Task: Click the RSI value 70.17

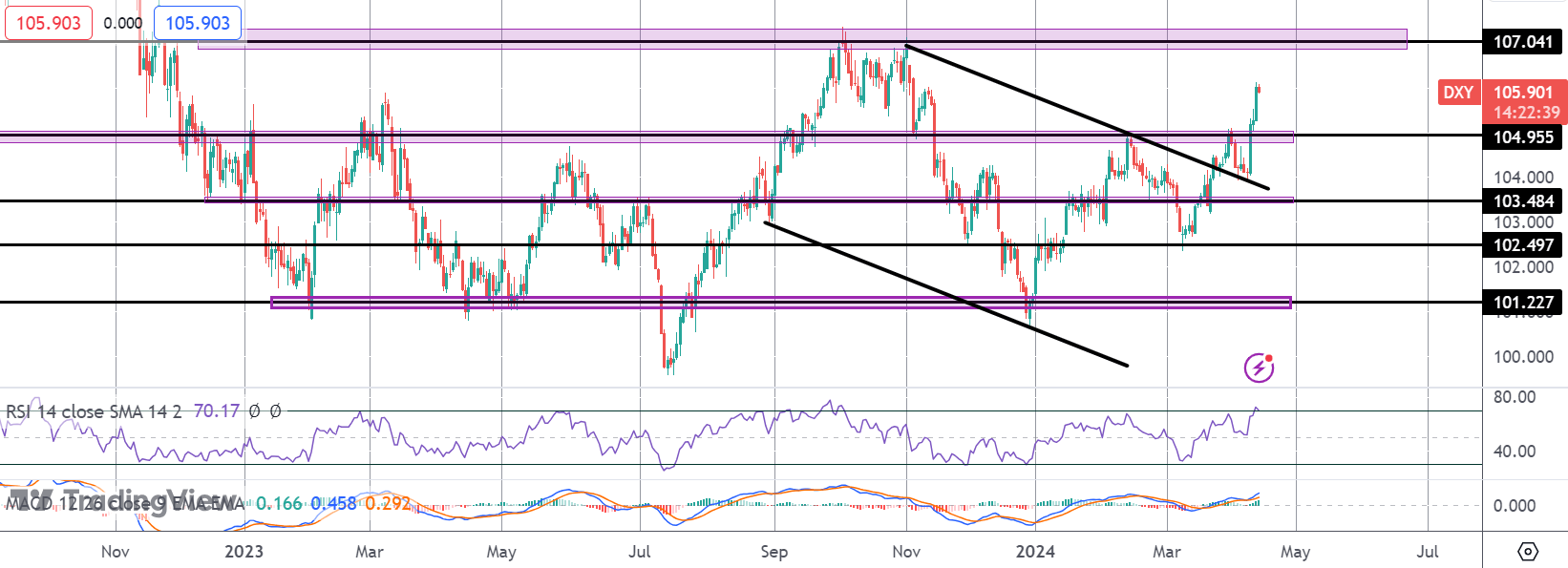Action: pos(217,411)
